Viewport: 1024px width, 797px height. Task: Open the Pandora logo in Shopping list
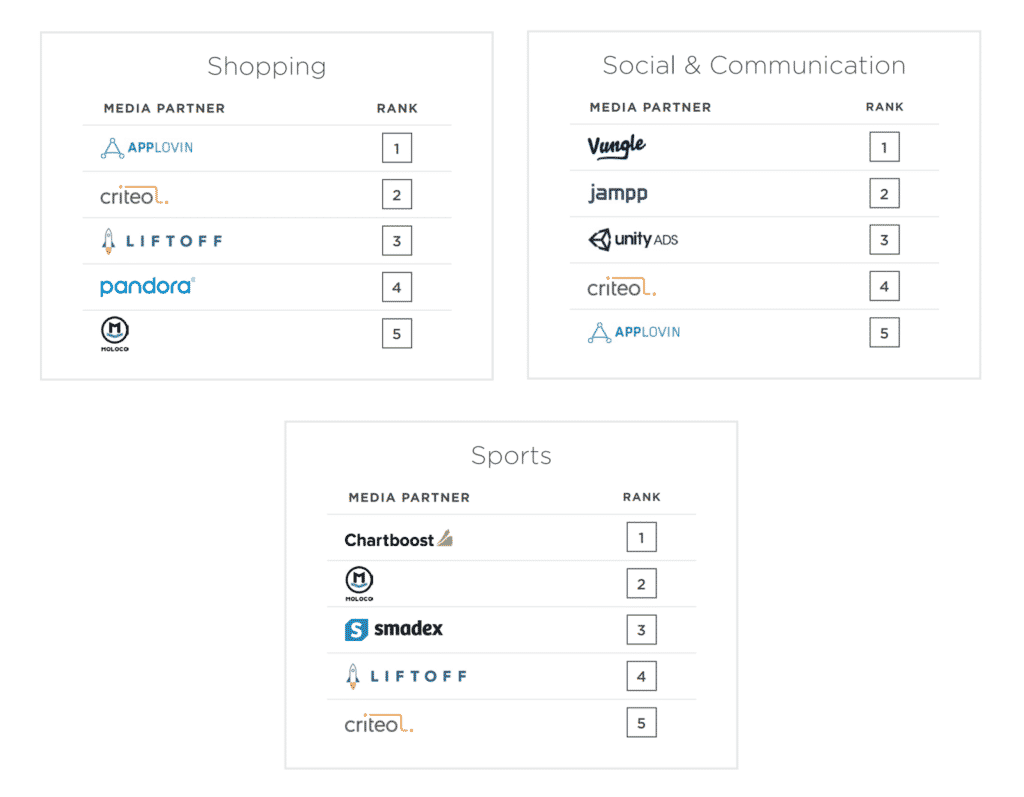tap(148, 286)
